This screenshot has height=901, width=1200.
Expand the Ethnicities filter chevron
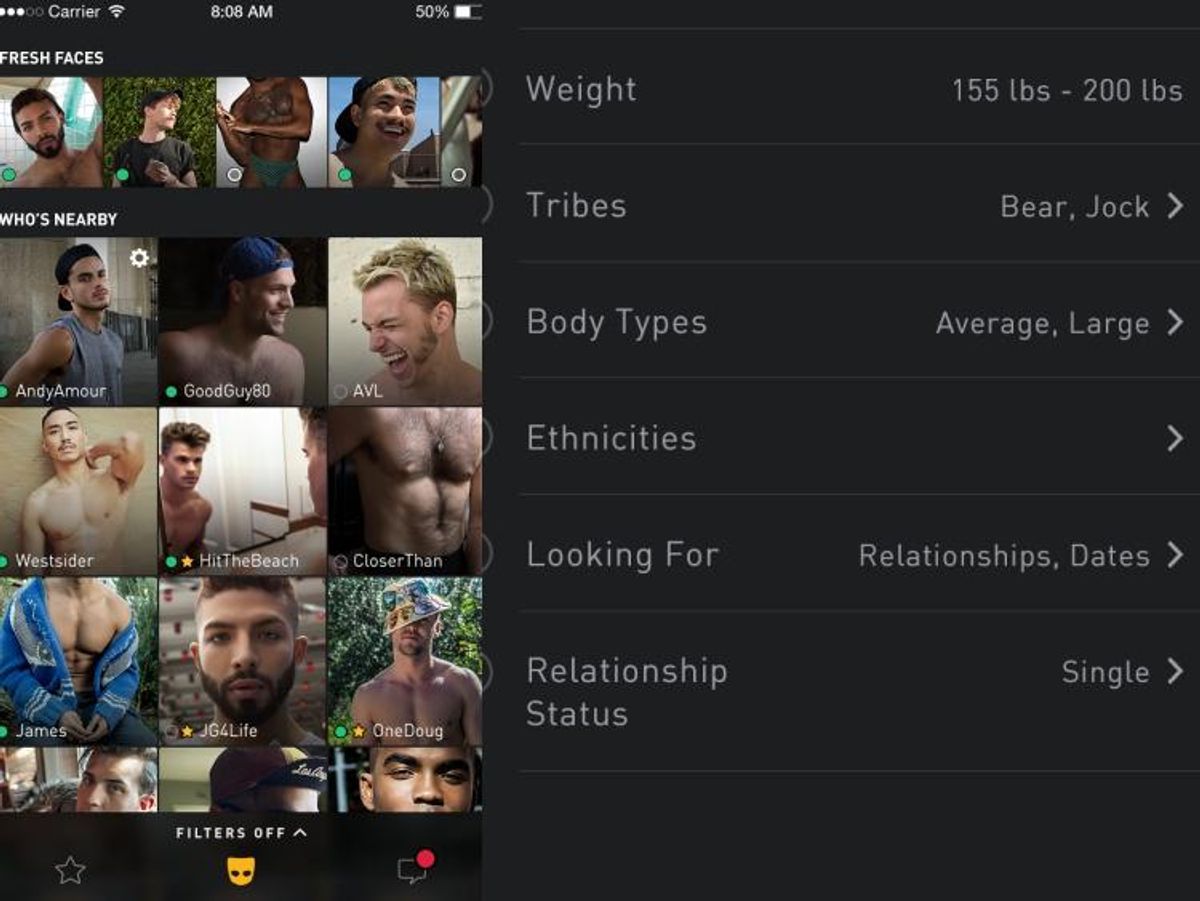click(1175, 438)
